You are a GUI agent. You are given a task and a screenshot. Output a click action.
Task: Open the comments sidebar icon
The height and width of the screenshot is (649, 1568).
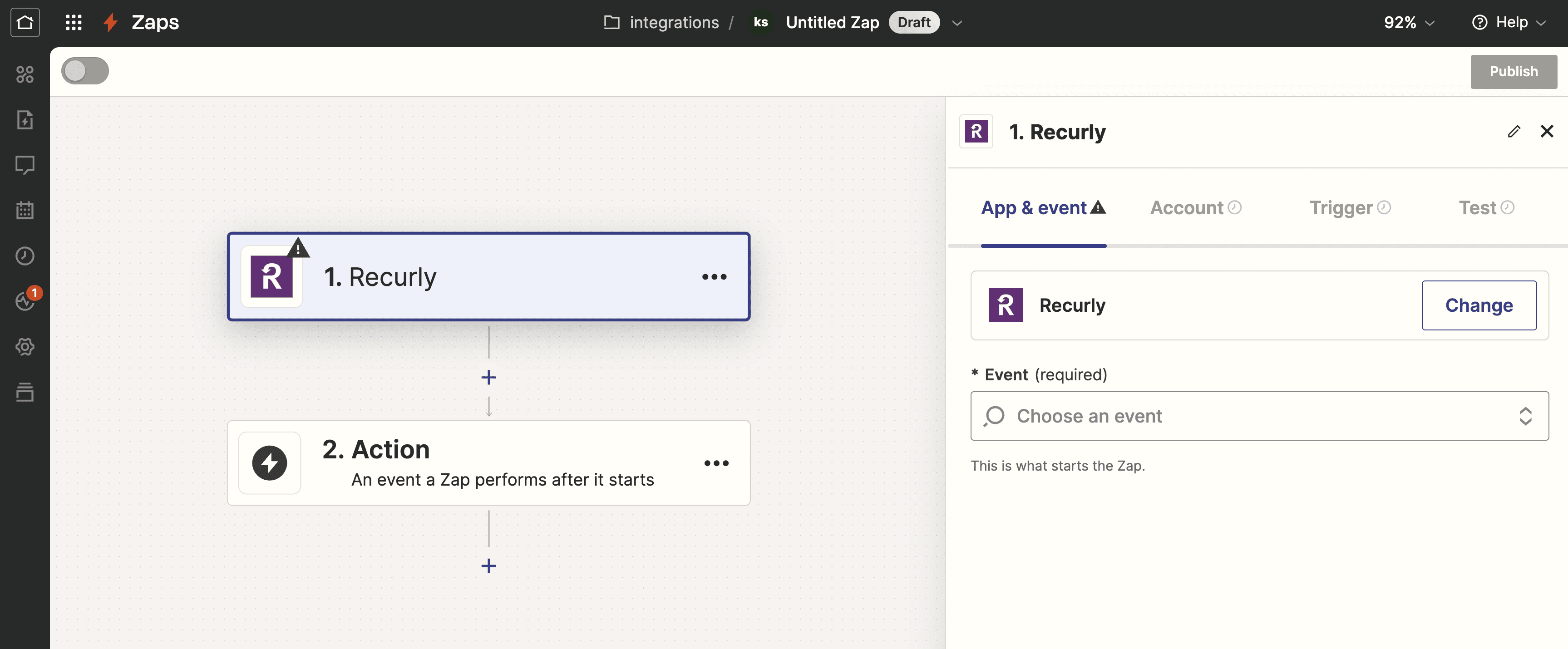tap(25, 165)
